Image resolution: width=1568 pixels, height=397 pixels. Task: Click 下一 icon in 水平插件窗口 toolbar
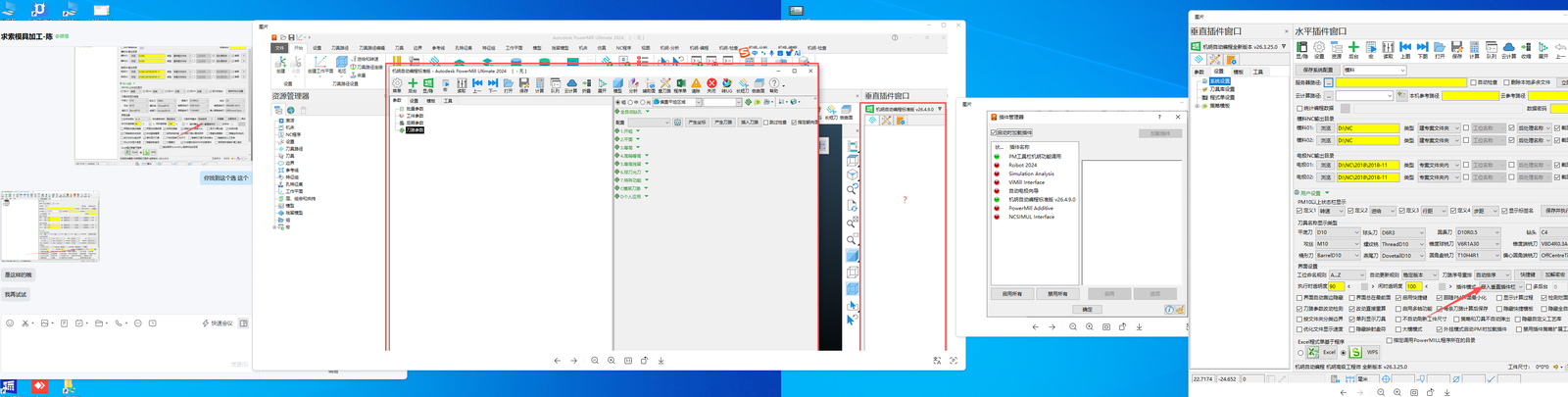coord(1423,51)
